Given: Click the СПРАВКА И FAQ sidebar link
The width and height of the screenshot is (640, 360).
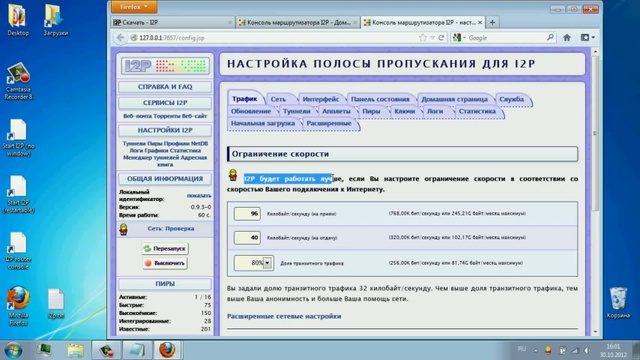Looking at the screenshot, I should pos(165,87).
